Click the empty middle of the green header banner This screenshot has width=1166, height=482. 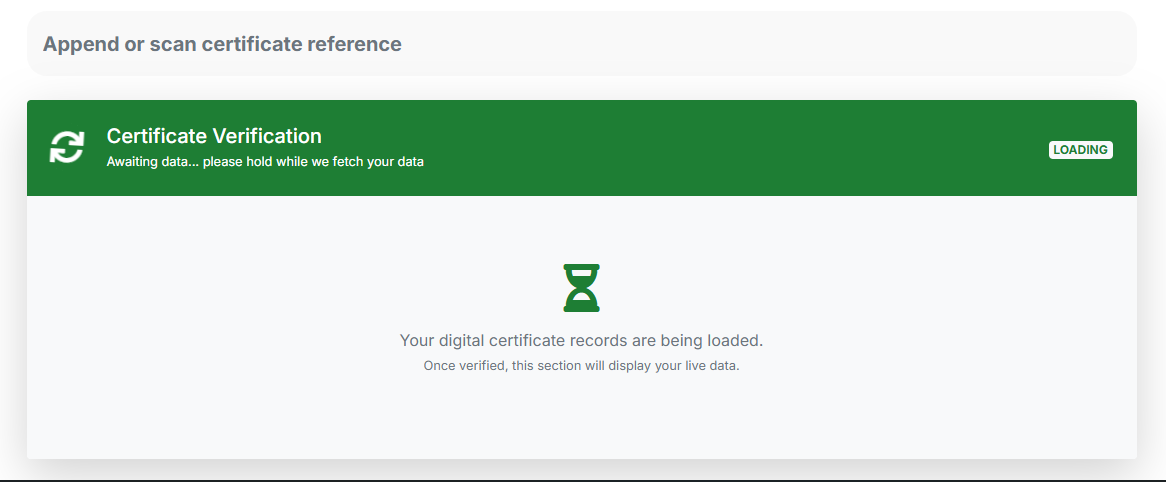pos(700,148)
